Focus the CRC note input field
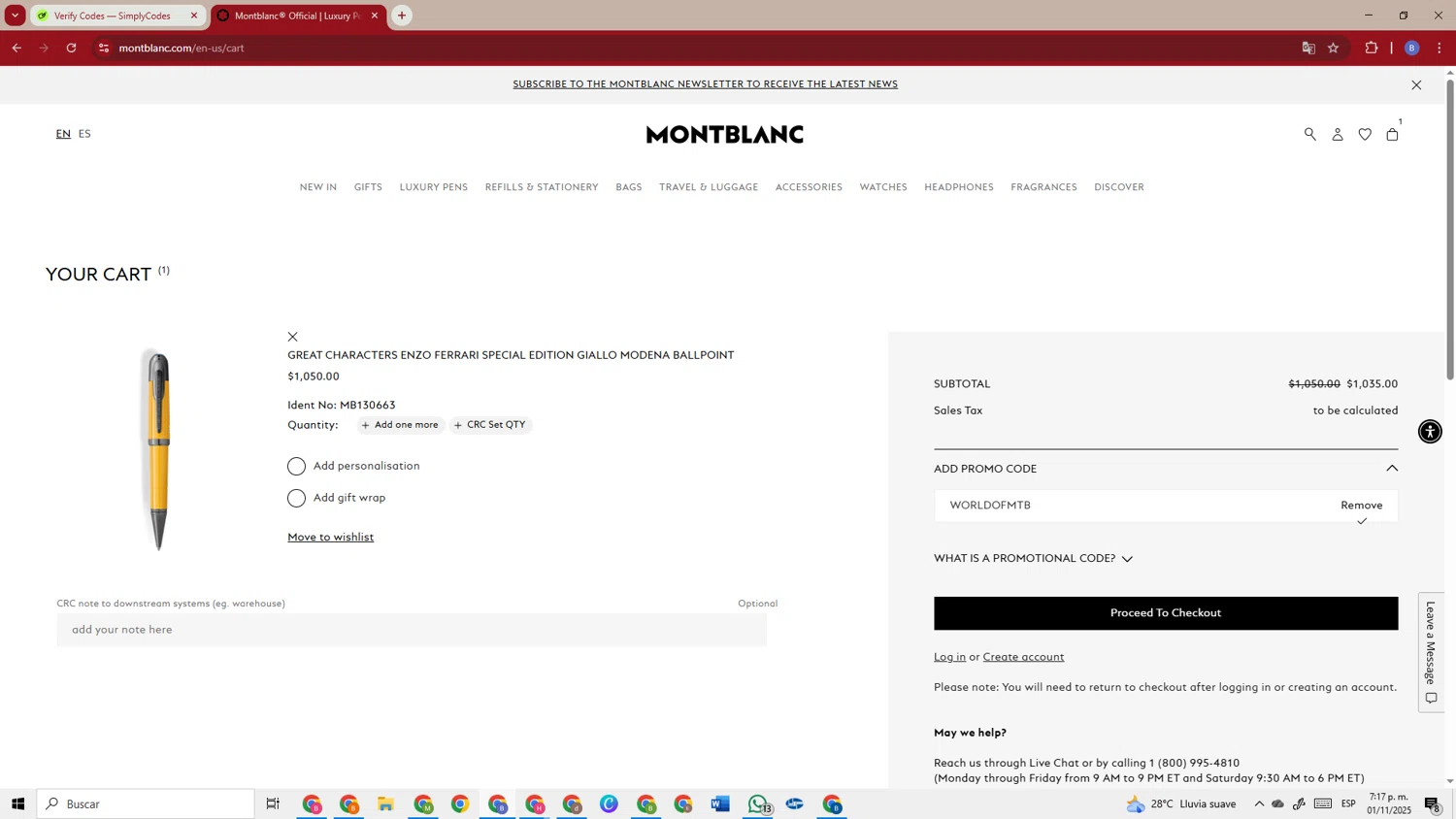Viewport: 1456px width, 819px height. 412,630
